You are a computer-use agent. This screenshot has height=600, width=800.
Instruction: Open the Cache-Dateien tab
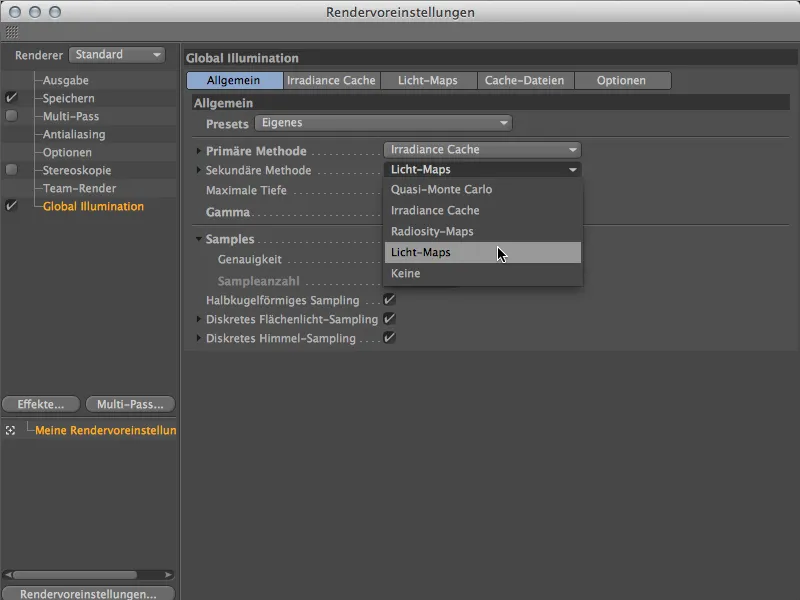525,80
